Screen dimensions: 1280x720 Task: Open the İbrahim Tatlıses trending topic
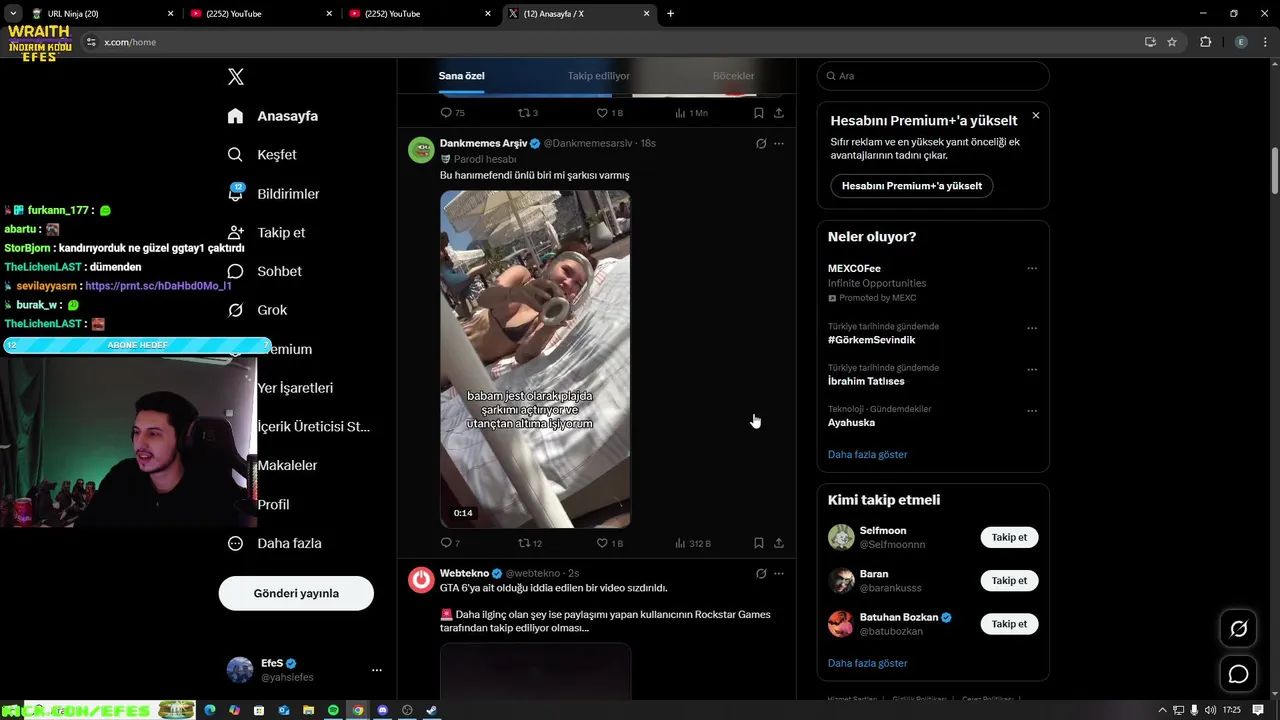(866, 381)
